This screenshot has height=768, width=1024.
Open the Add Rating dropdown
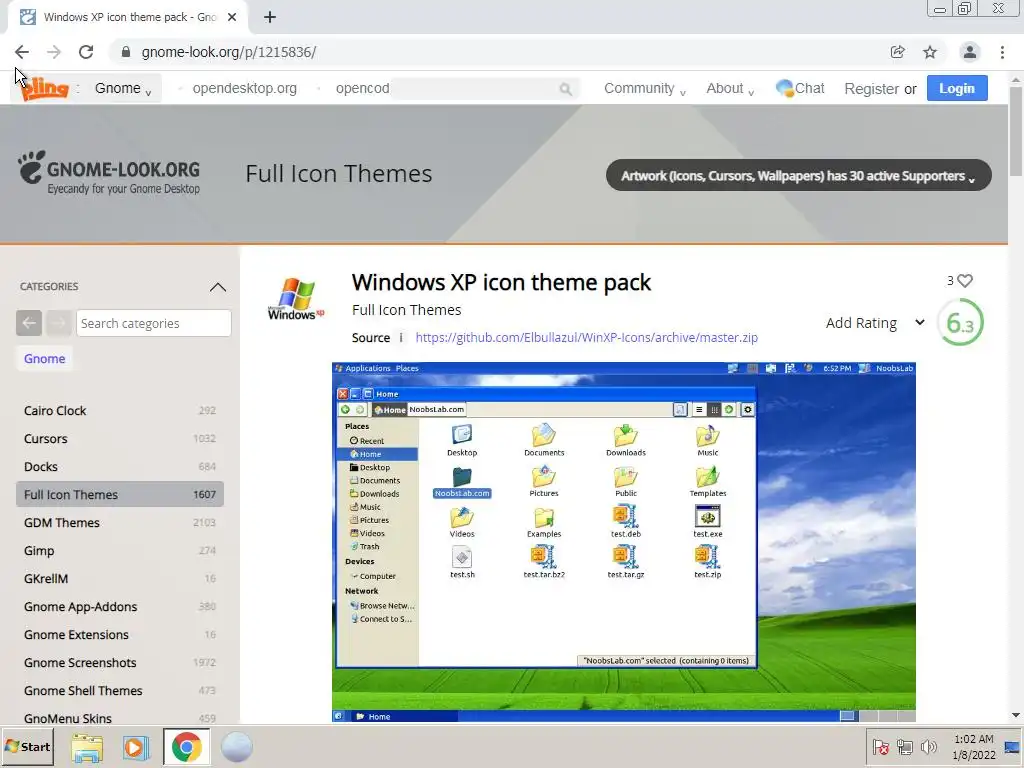click(x=875, y=323)
